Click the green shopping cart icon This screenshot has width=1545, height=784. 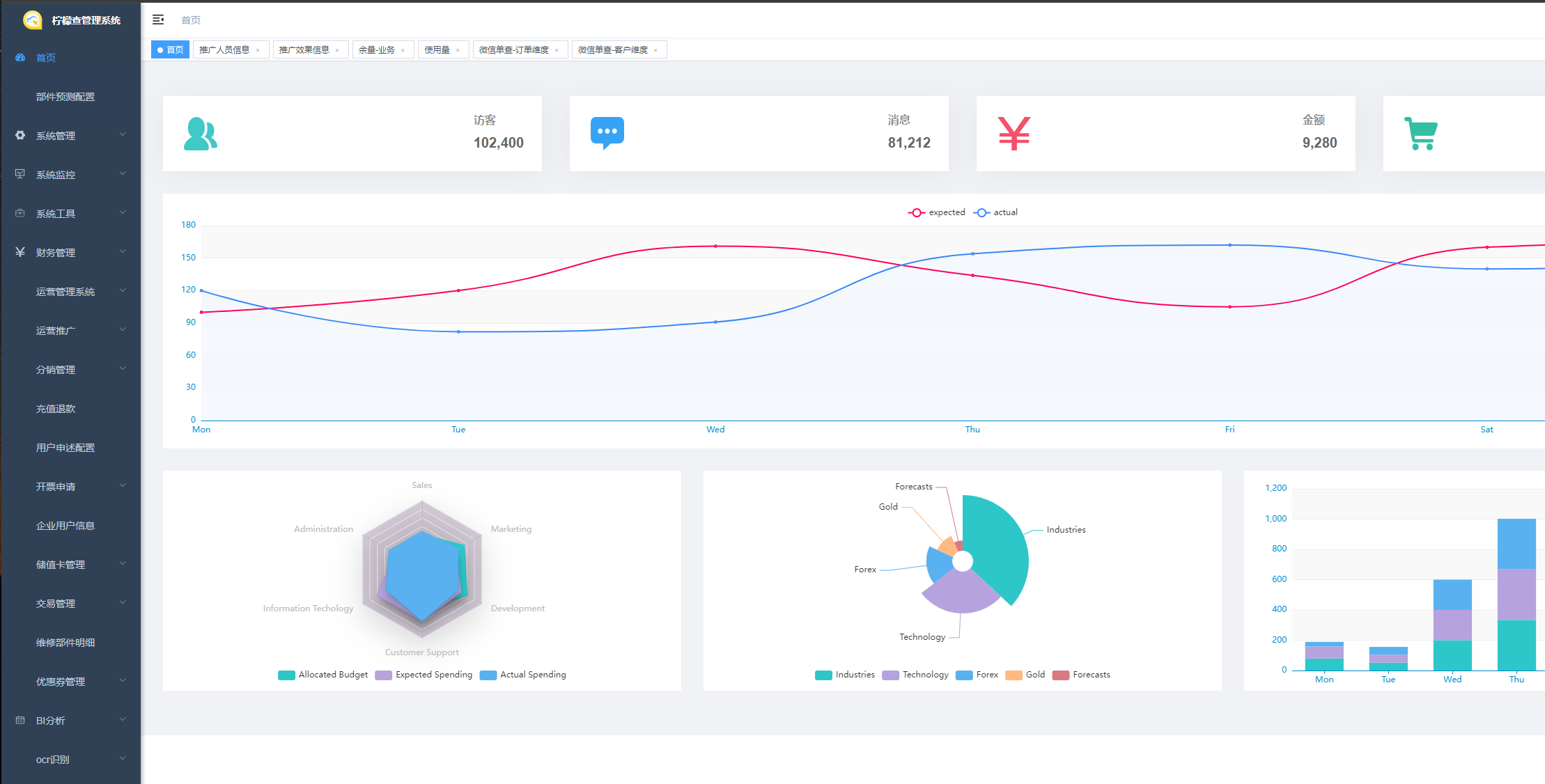1421,134
